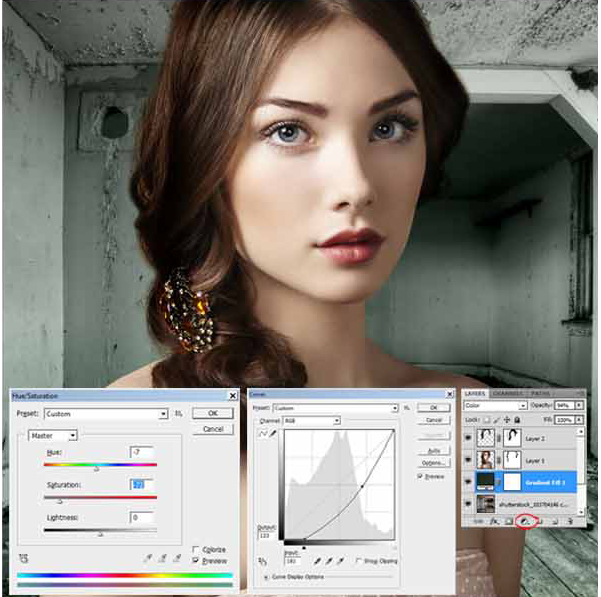Enable Show Clipping in Curves
Screen dimensions: 601x597
click(358, 561)
